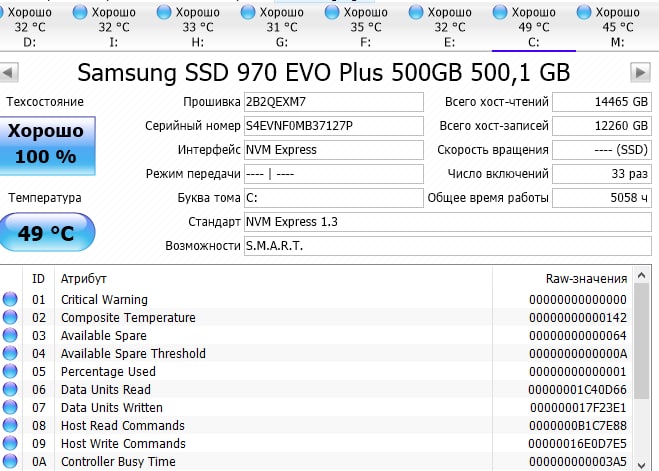Click the Хорошо 100 % health status button

click(47, 145)
